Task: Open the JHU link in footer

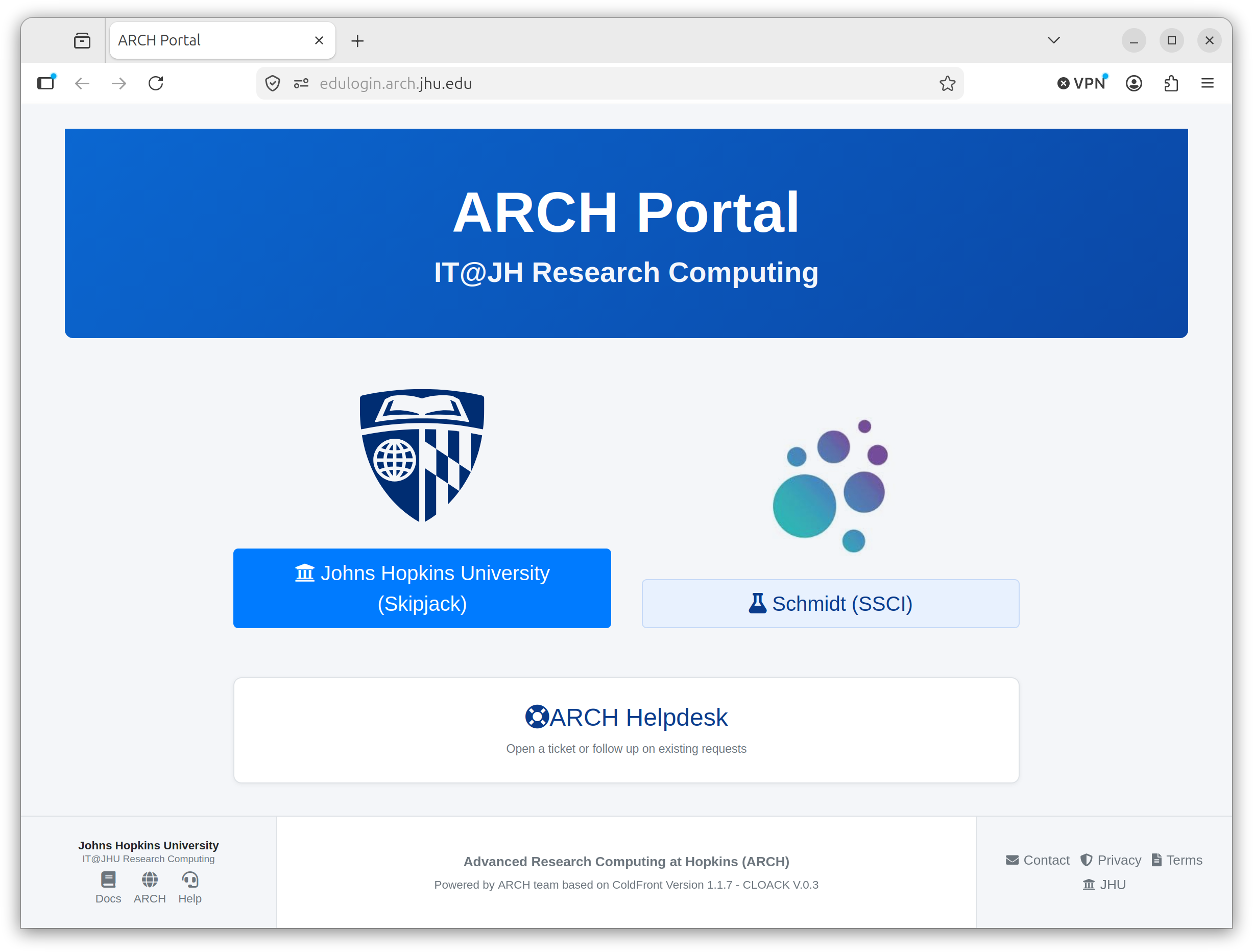Action: click(x=1104, y=885)
